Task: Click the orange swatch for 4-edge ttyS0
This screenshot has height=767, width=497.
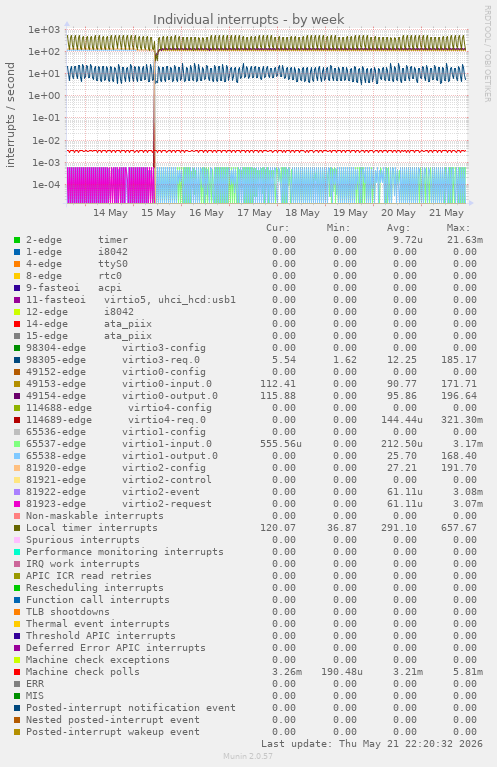Action: point(17,264)
